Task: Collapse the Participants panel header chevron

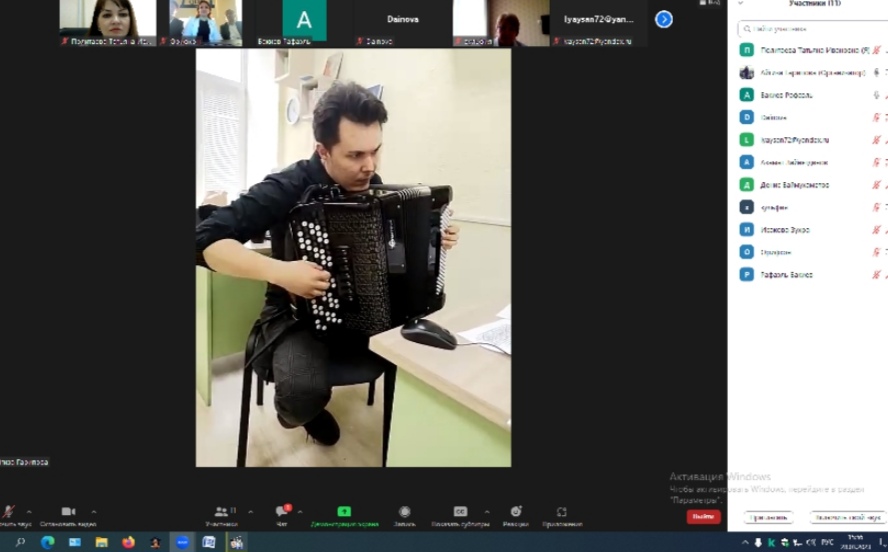Action: [741, 4]
